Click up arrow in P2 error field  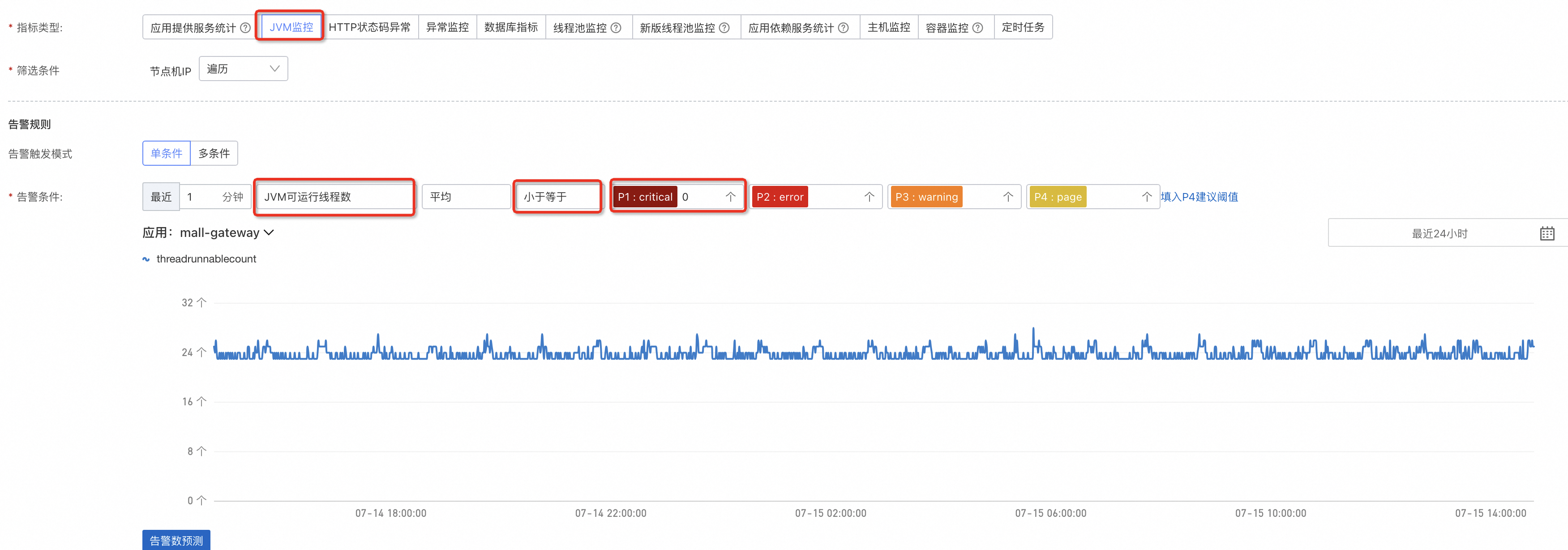tap(869, 197)
